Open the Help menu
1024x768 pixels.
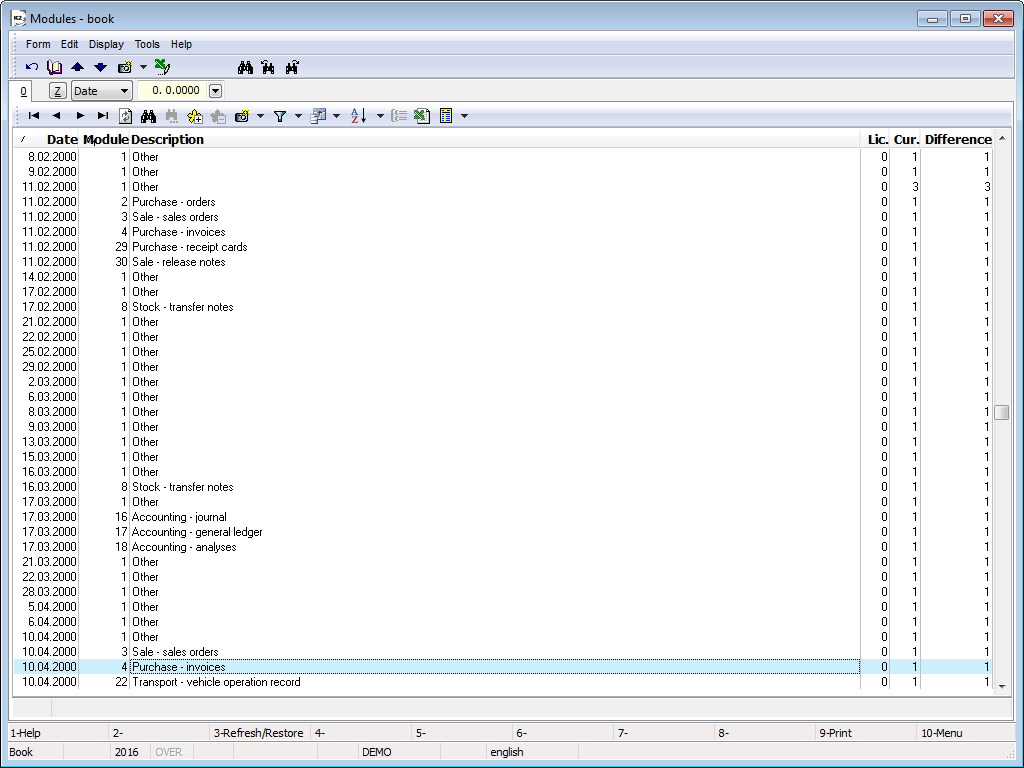182,44
